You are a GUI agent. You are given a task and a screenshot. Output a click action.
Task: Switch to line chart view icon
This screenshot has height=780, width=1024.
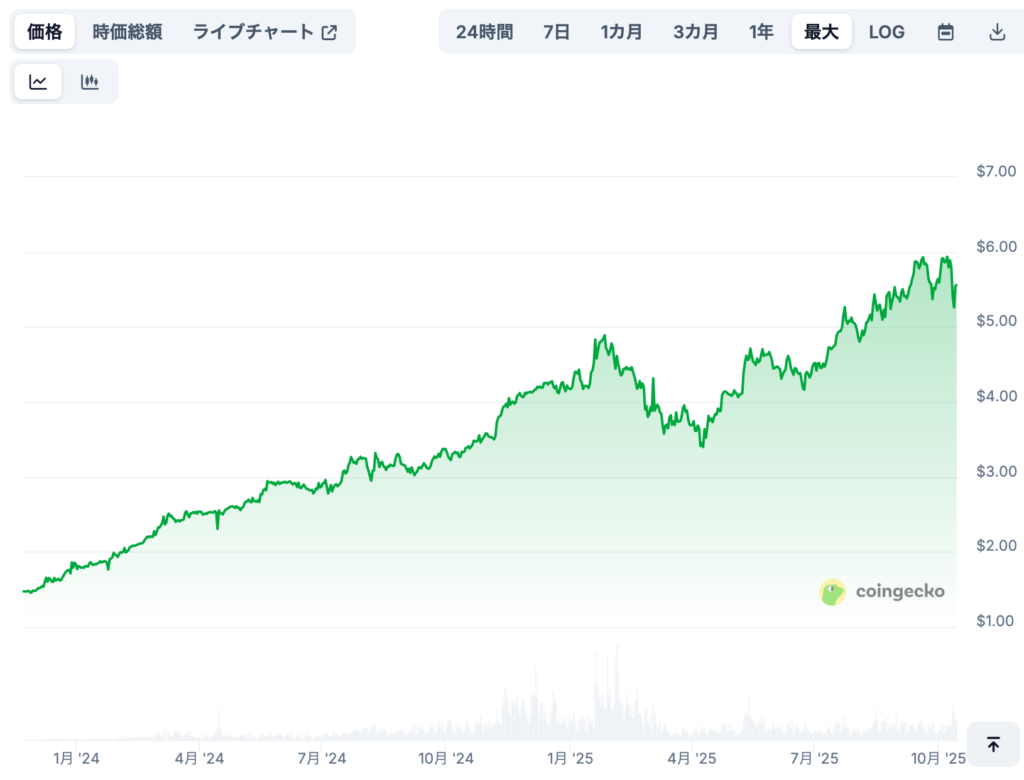(38, 82)
